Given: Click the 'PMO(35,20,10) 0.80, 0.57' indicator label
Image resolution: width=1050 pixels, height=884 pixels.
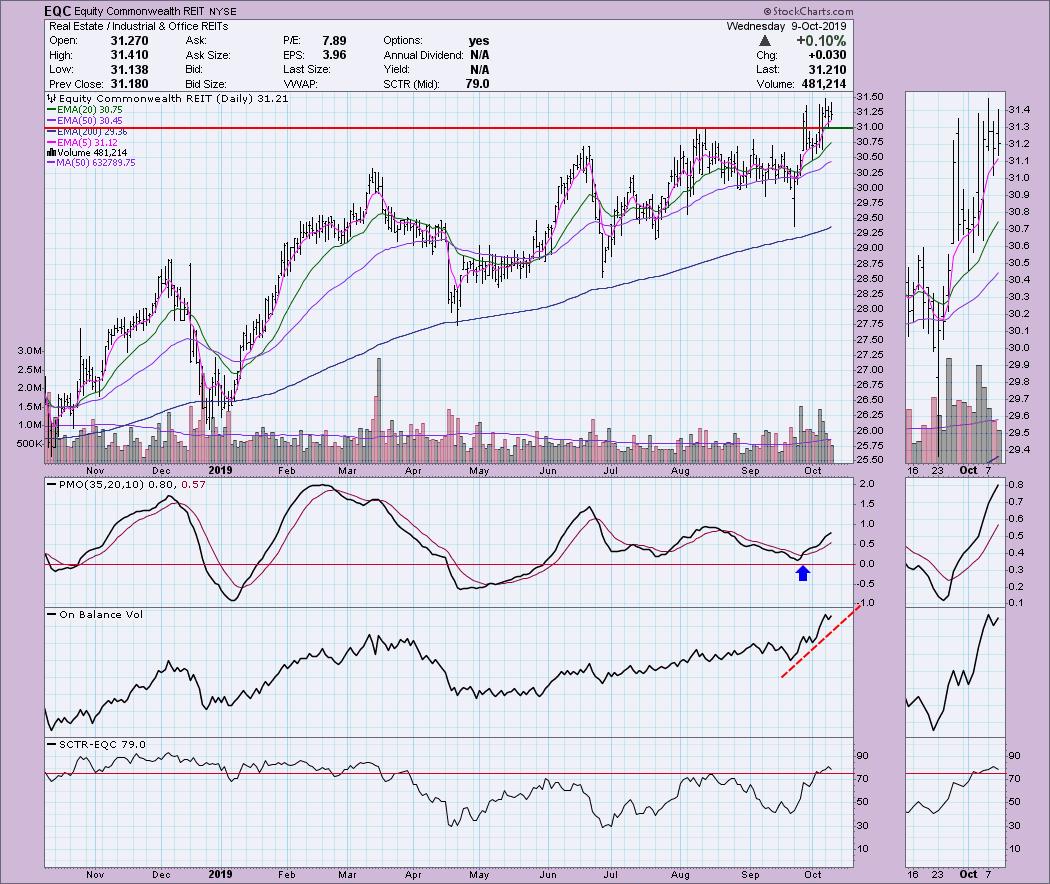Looking at the screenshot, I should (133, 484).
